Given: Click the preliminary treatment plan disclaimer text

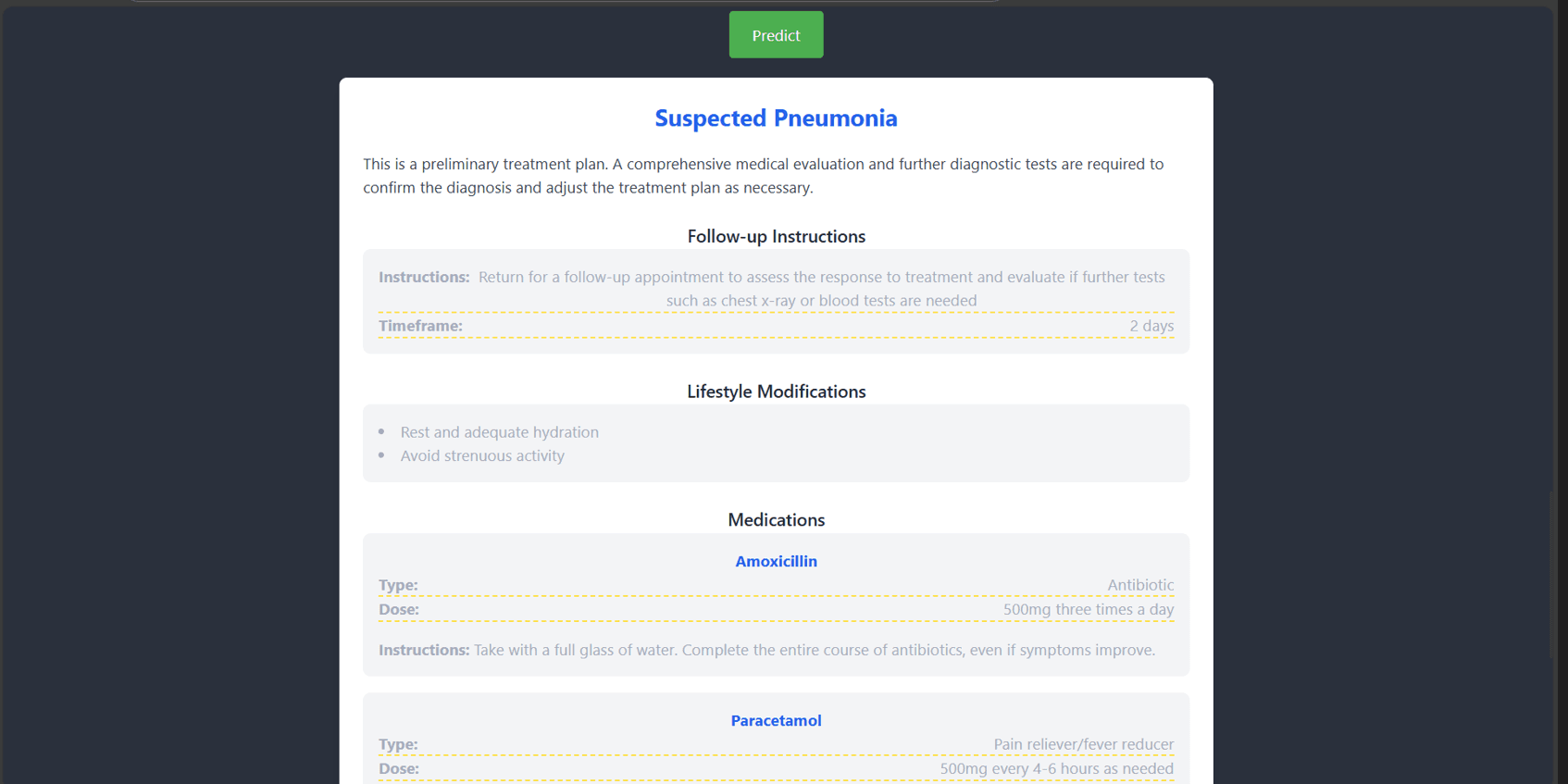Looking at the screenshot, I should click(764, 176).
